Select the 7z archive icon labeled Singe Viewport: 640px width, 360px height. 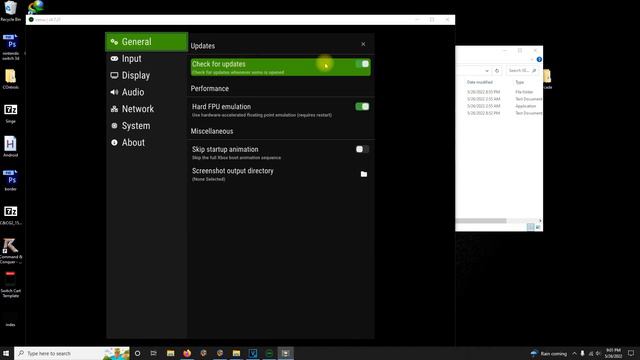(x=11, y=113)
